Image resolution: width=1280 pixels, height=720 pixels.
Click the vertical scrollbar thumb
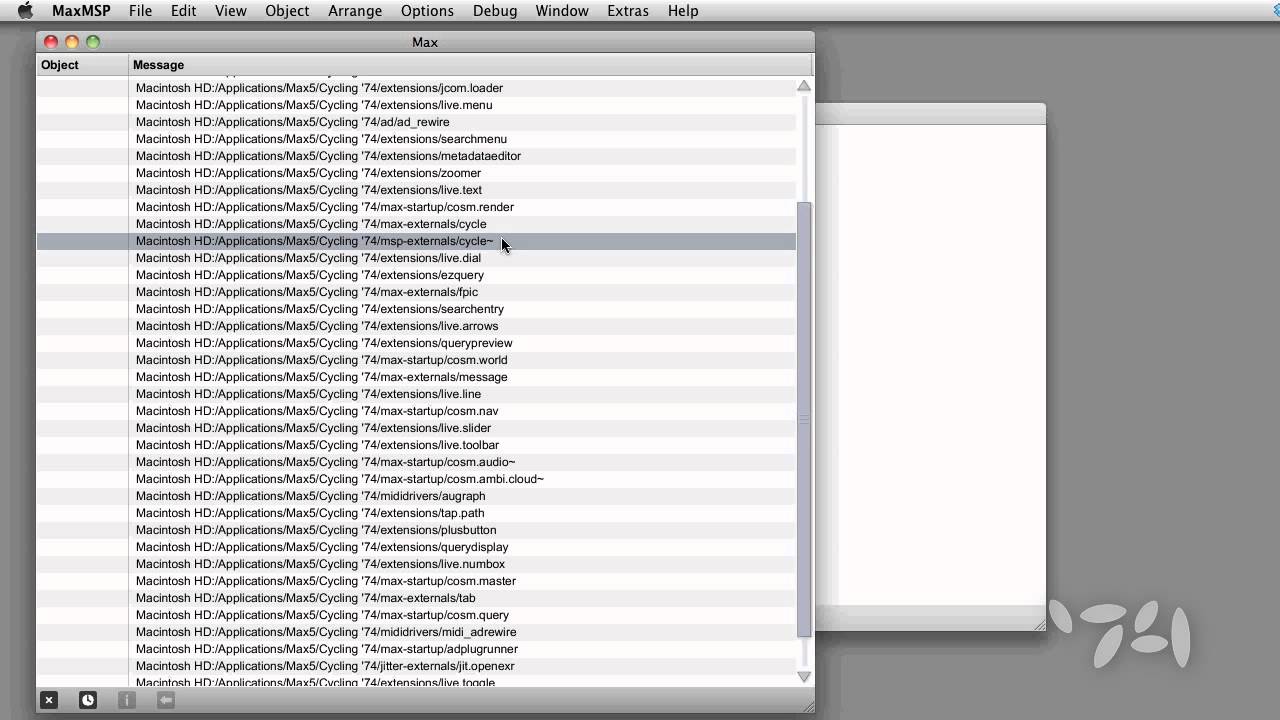click(x=804, y=419)
